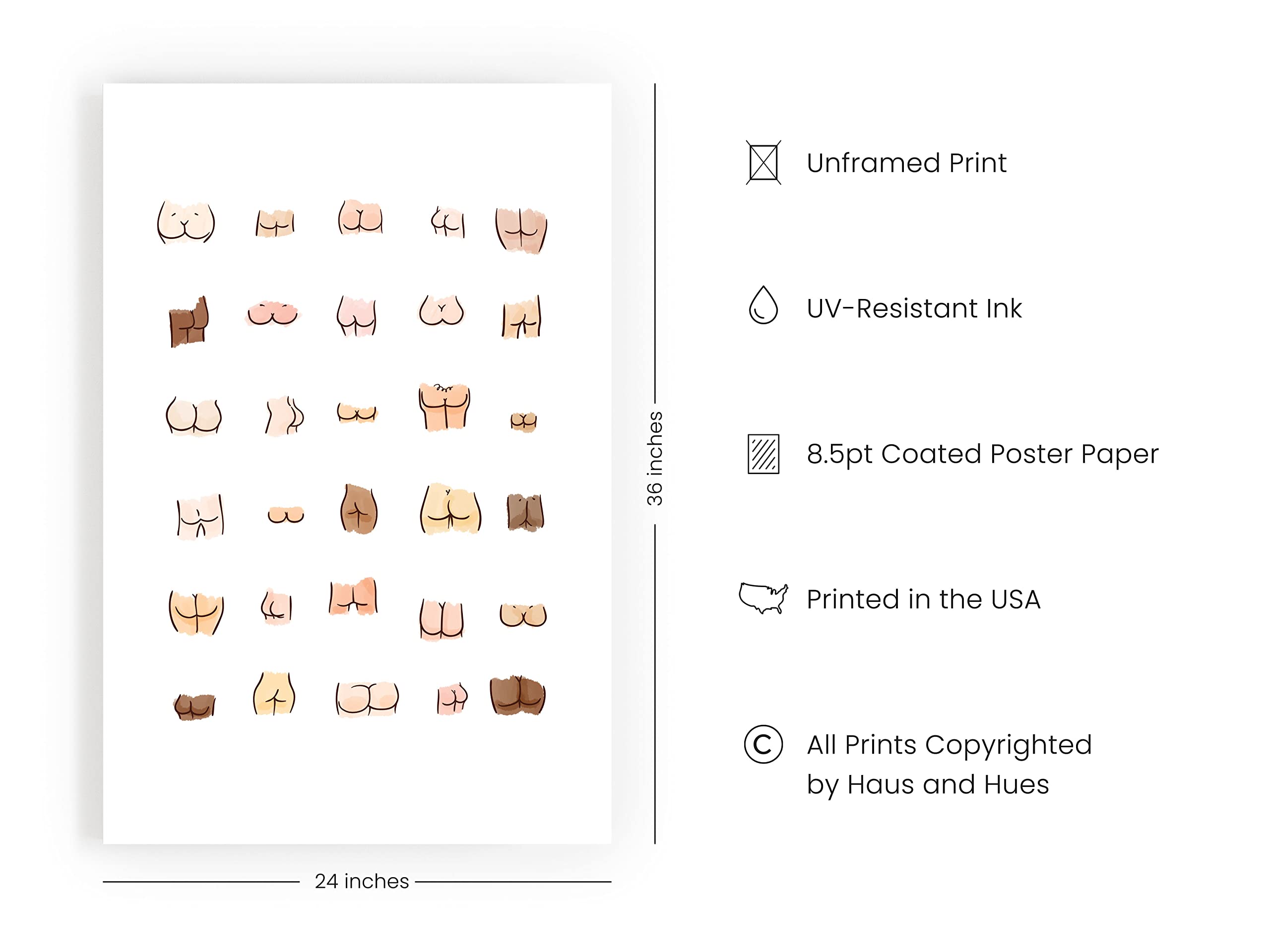Click the dark brown illustration in second row
Image resolution: width=1270 pixels, height=952 pixels.
point(189,322)
